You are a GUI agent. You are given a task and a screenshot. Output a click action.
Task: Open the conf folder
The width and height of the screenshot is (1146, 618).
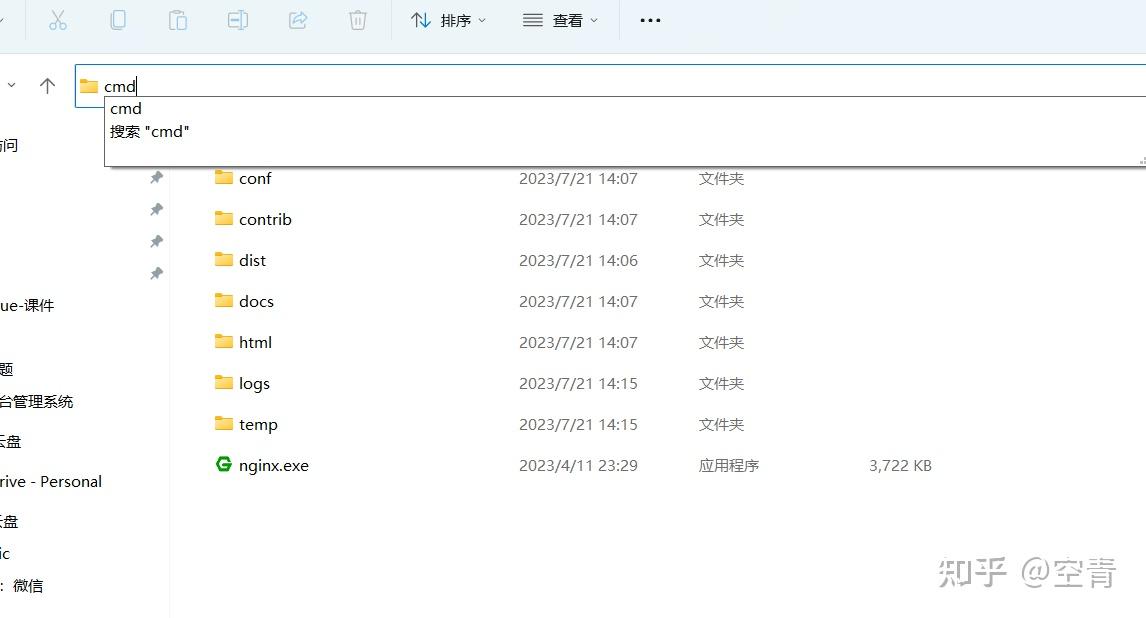click(x=256, y=178)
